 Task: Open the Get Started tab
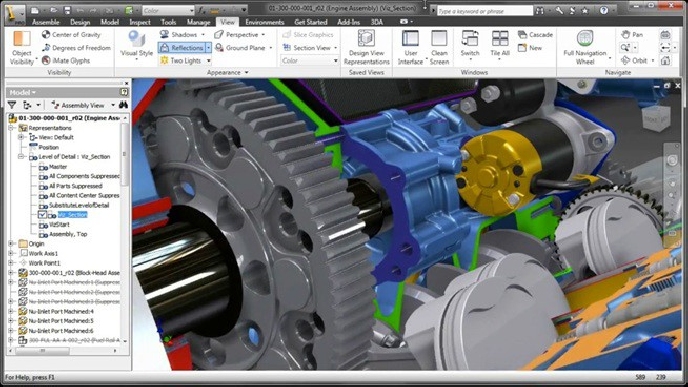[311, 22]
